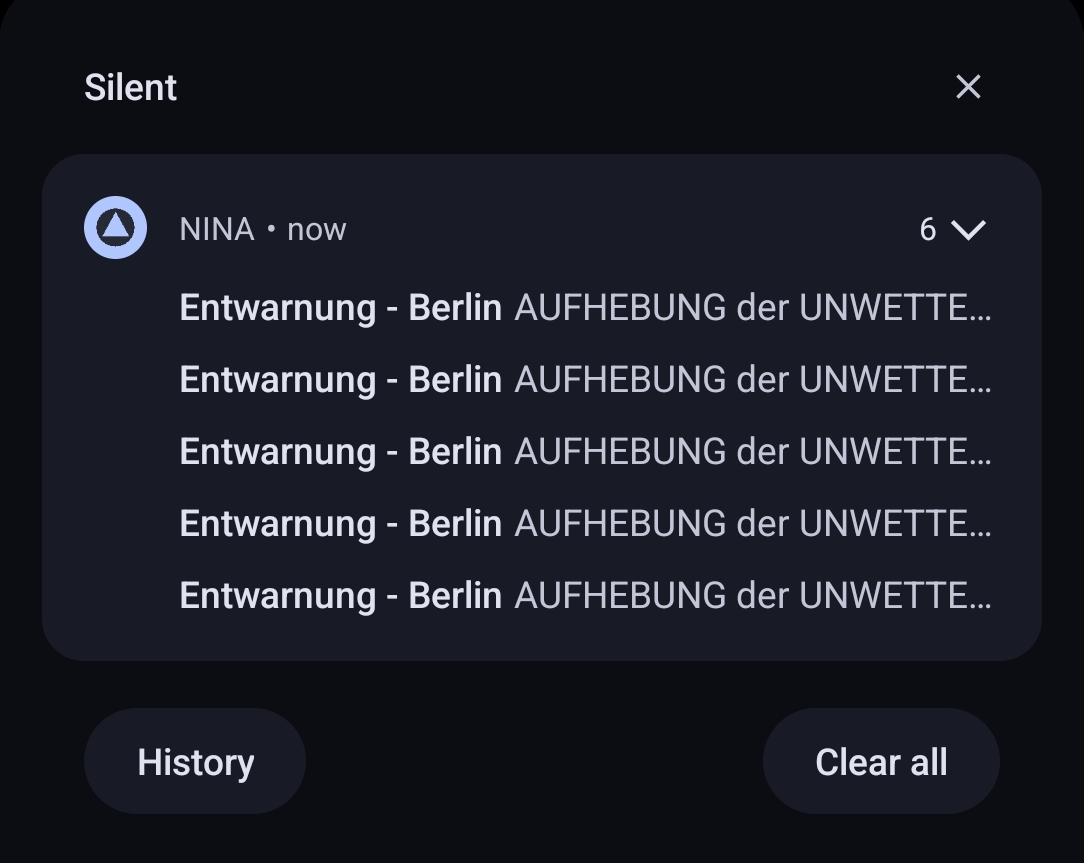This screenshot has height=863, width=1084.
Task: Click the word Berlin in the first notification
Action: click(455, 308)
